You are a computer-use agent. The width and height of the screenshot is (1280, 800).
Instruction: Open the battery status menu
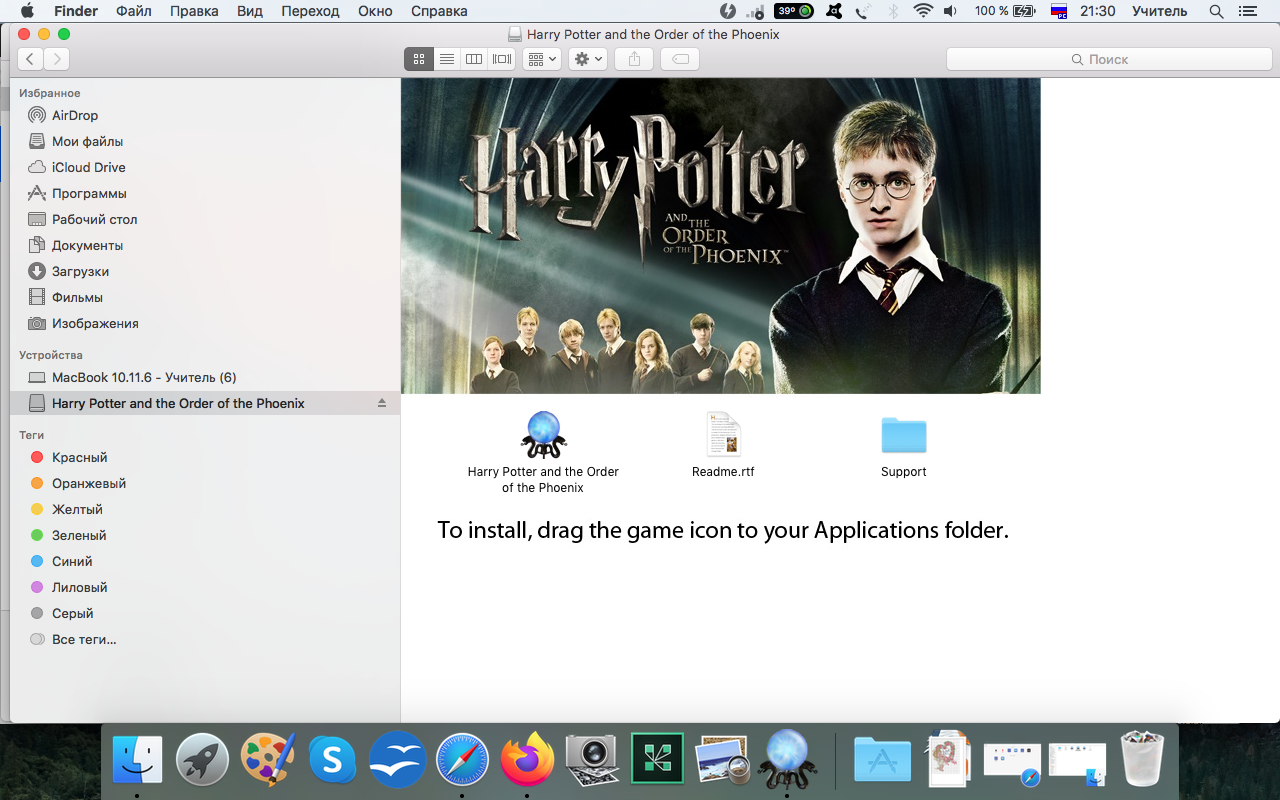(1005, 11)
